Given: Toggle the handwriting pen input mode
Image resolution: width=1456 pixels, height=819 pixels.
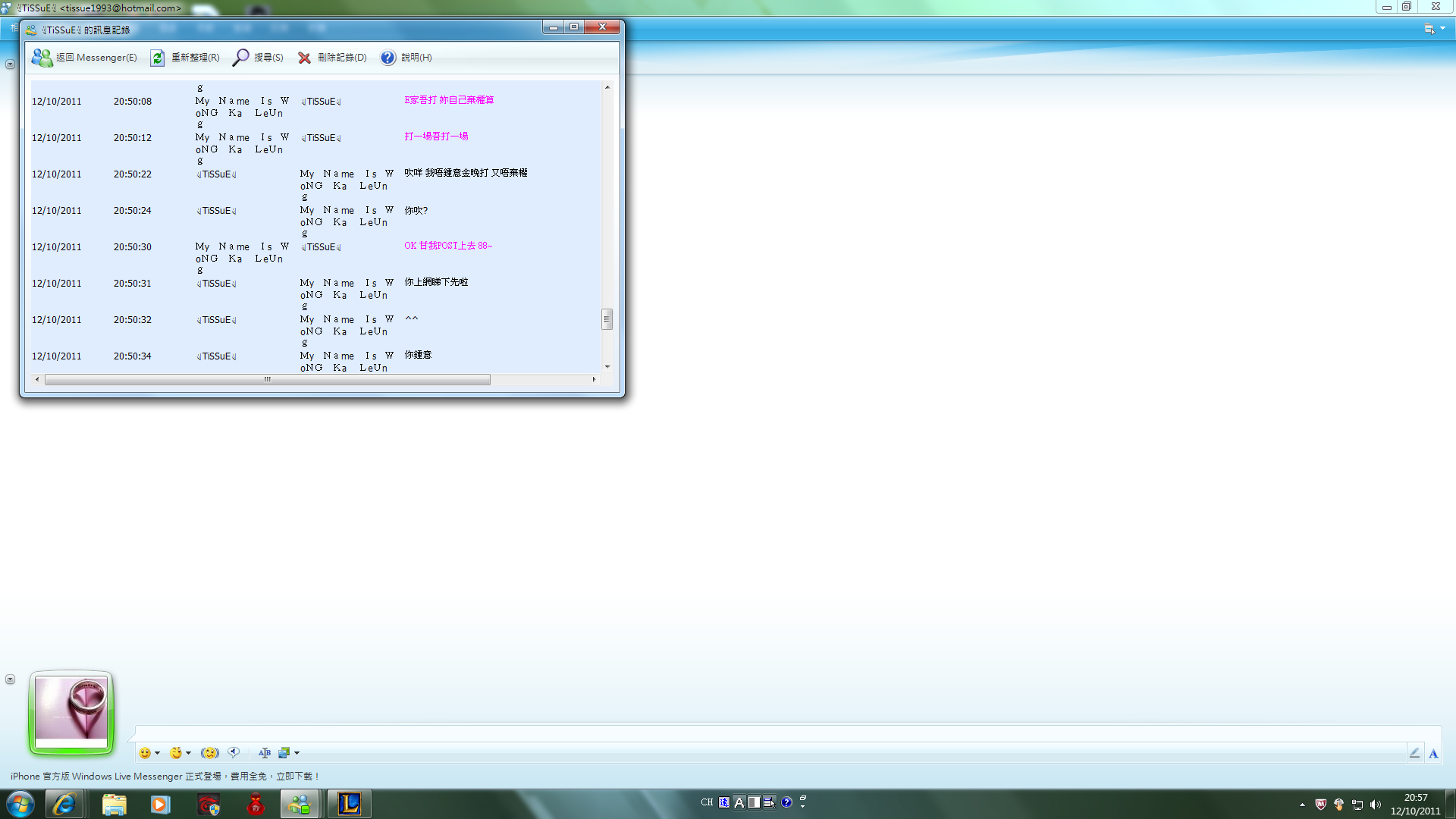Looking at the screenshot, I should click(x=1414, y=753).
